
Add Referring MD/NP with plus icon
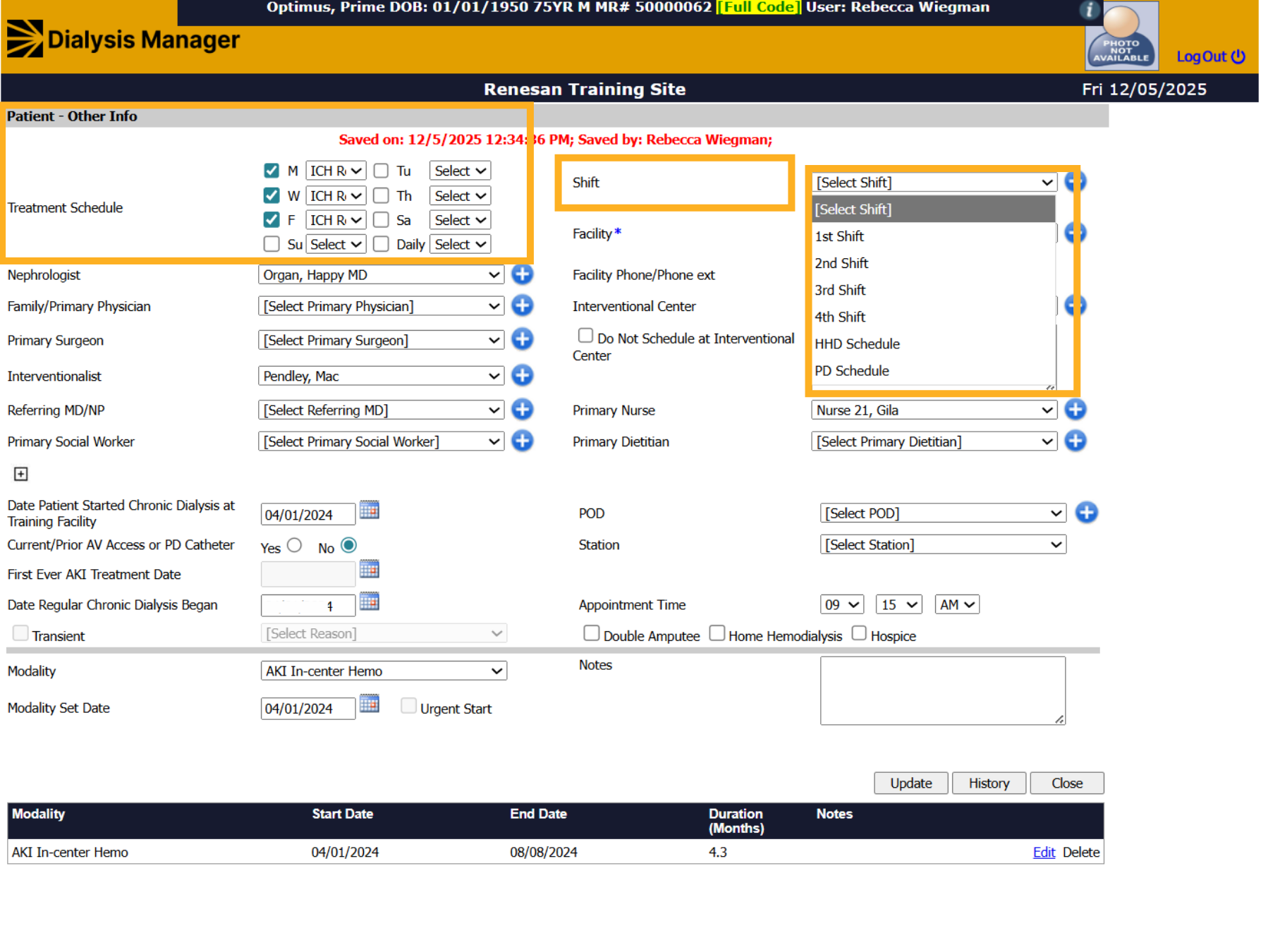tap(522, 409)
